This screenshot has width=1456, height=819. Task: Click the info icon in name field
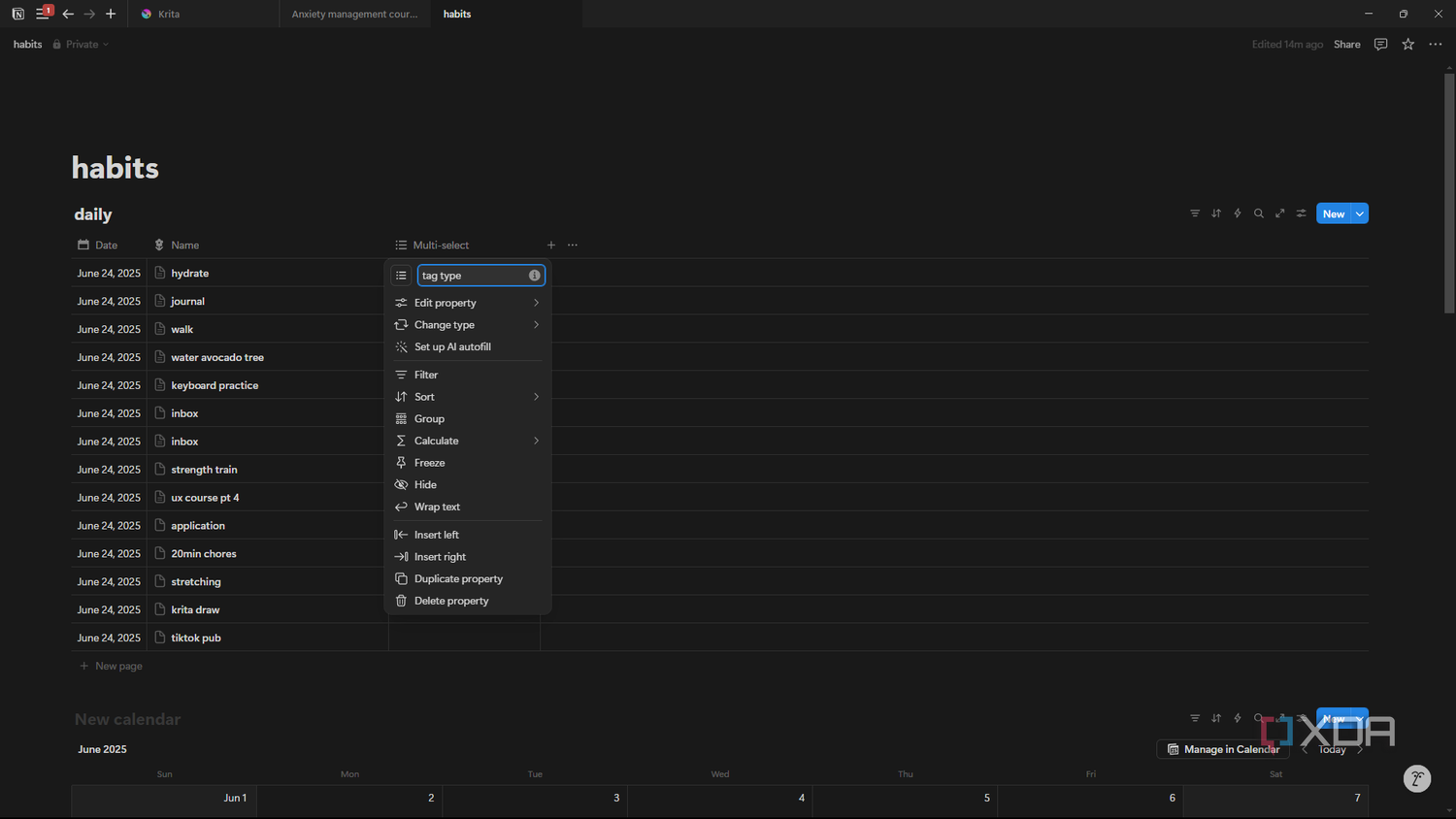point(534,276)
